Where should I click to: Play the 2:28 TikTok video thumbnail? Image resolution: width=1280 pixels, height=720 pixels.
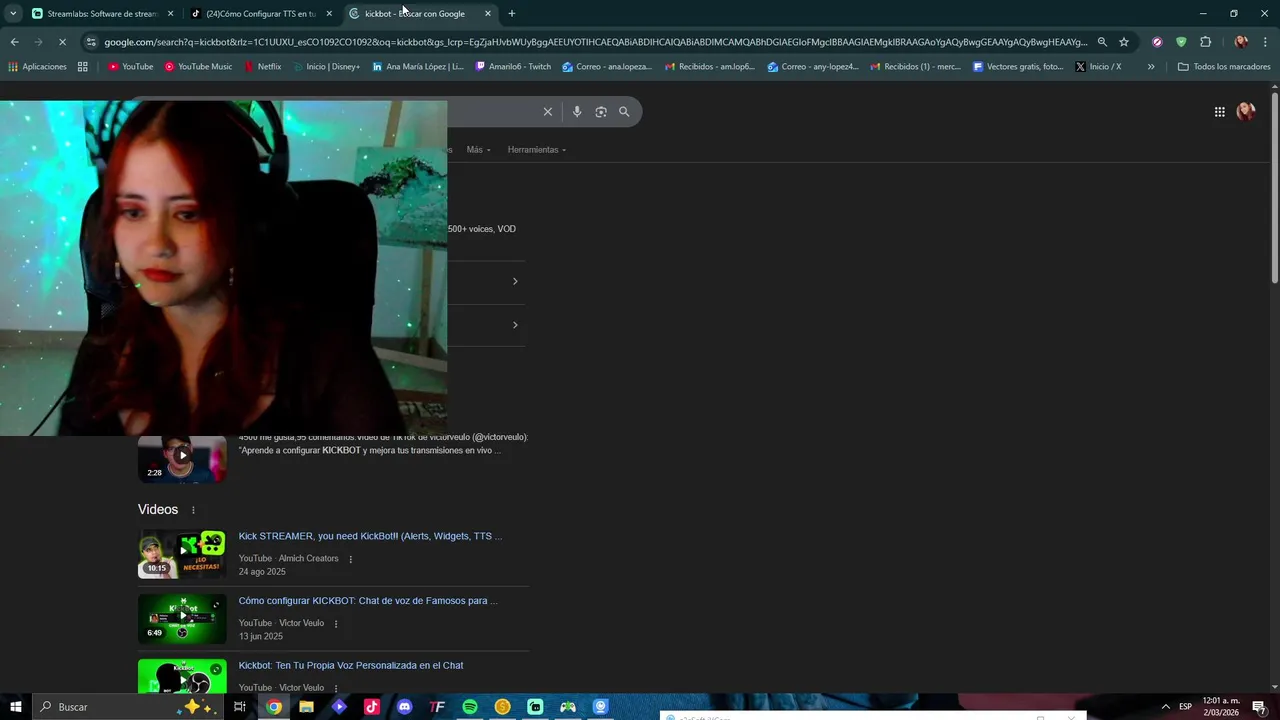[182, 458]
